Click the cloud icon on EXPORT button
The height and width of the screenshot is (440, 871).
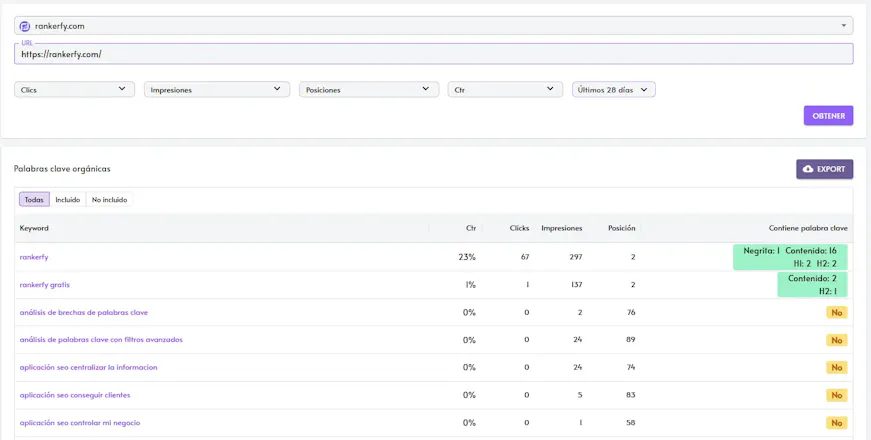(808, 169)
